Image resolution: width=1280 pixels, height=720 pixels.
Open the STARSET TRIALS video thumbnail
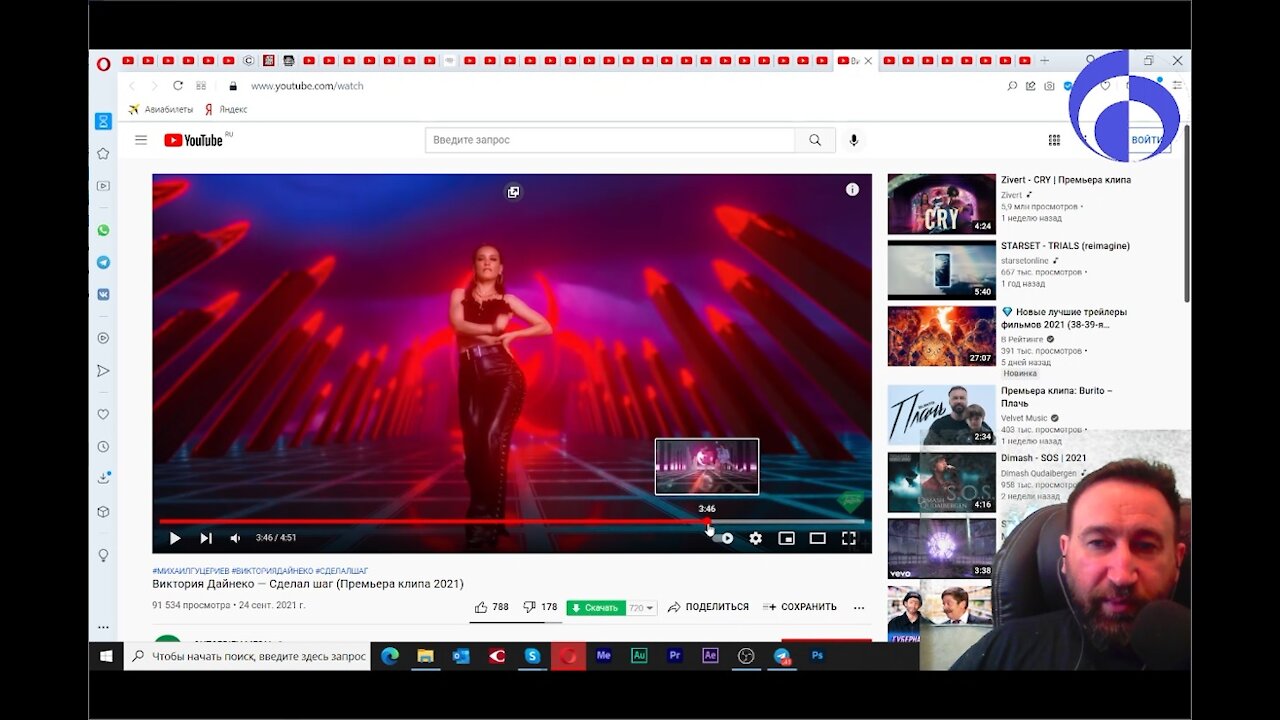click(x=942, y=270)
